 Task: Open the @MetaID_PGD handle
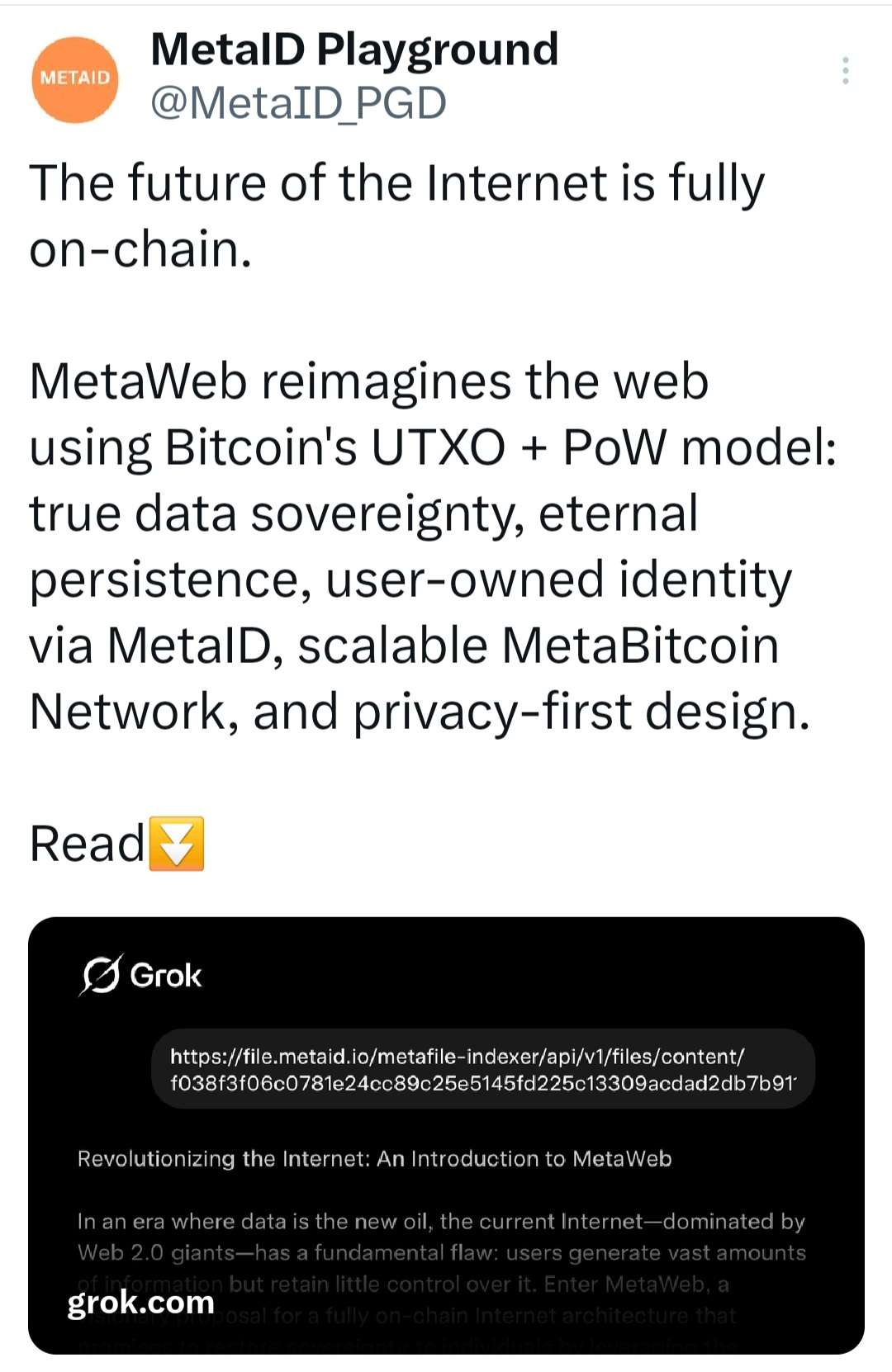click(298, 103)
